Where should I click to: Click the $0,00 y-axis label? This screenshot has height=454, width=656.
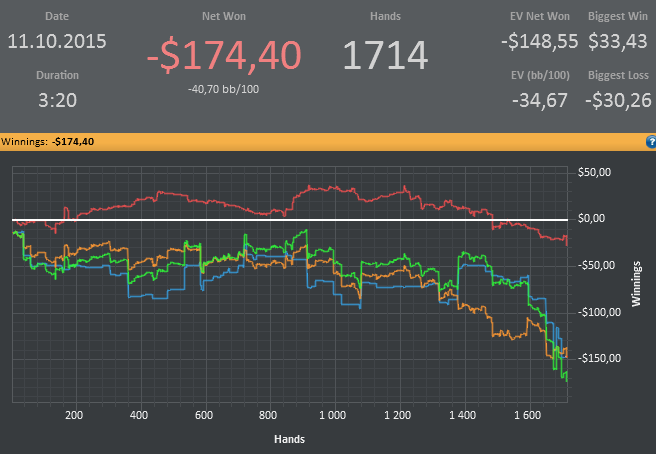pos(591,218)
